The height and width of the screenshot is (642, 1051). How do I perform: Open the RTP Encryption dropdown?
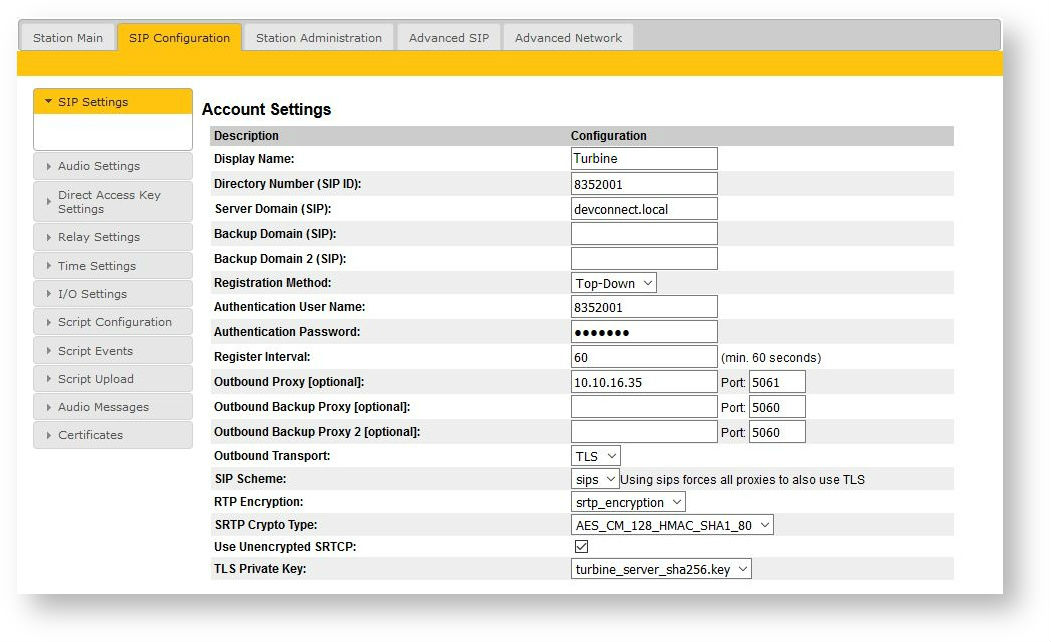(x=628, y=502)
